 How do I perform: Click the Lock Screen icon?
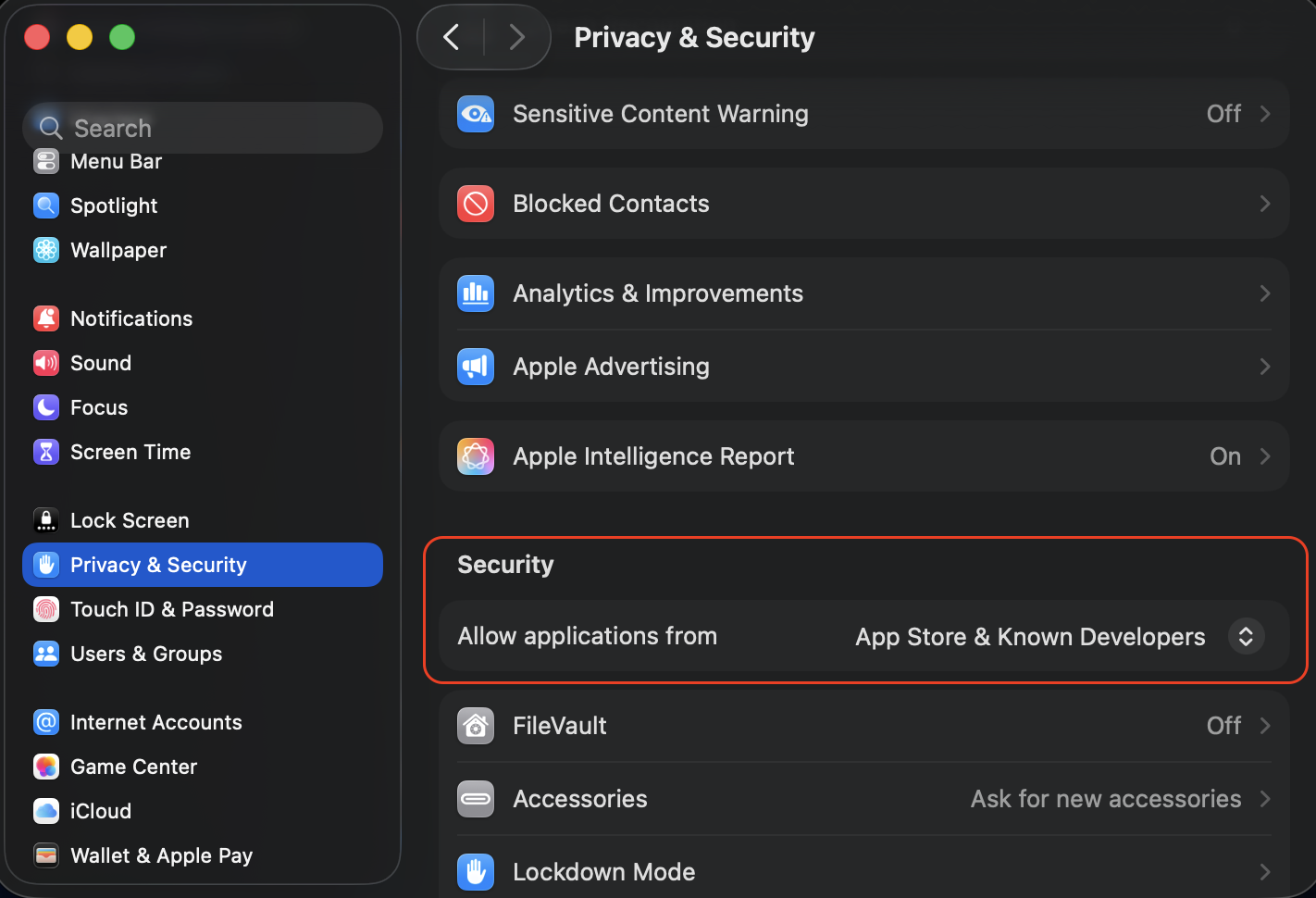[46, 520]
